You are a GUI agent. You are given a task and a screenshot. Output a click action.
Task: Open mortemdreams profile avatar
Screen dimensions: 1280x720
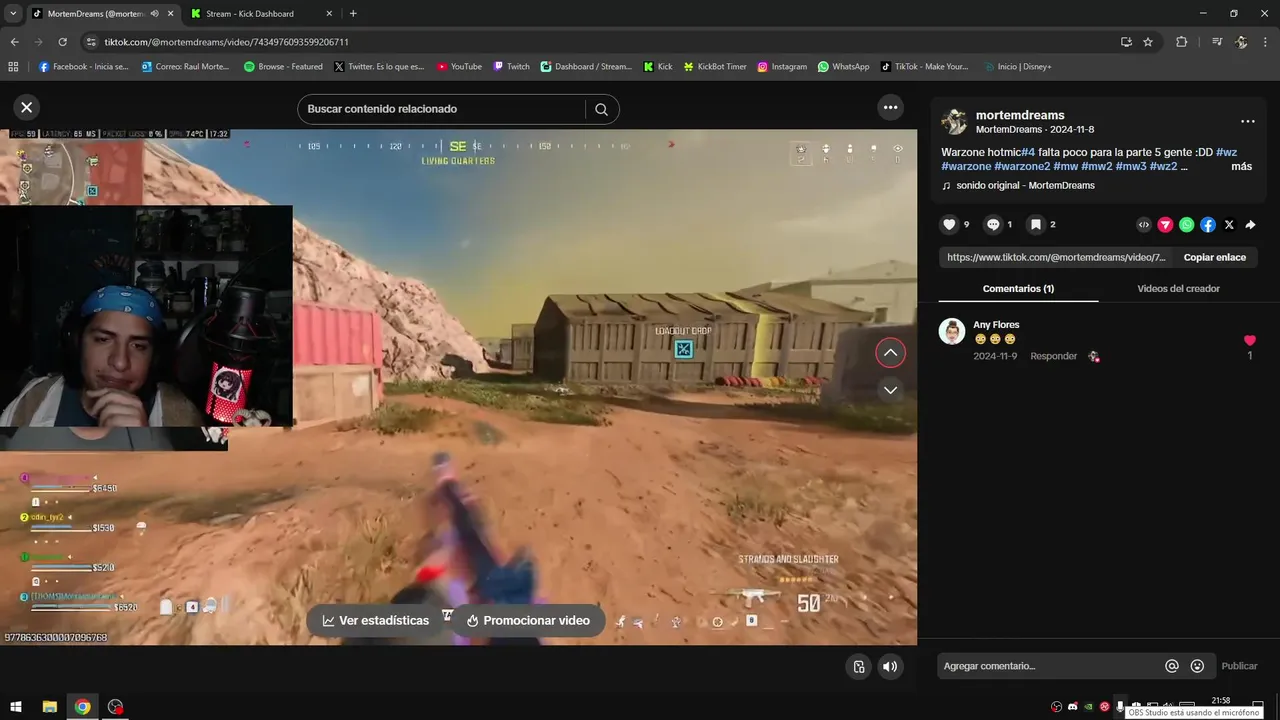point(954,121)
